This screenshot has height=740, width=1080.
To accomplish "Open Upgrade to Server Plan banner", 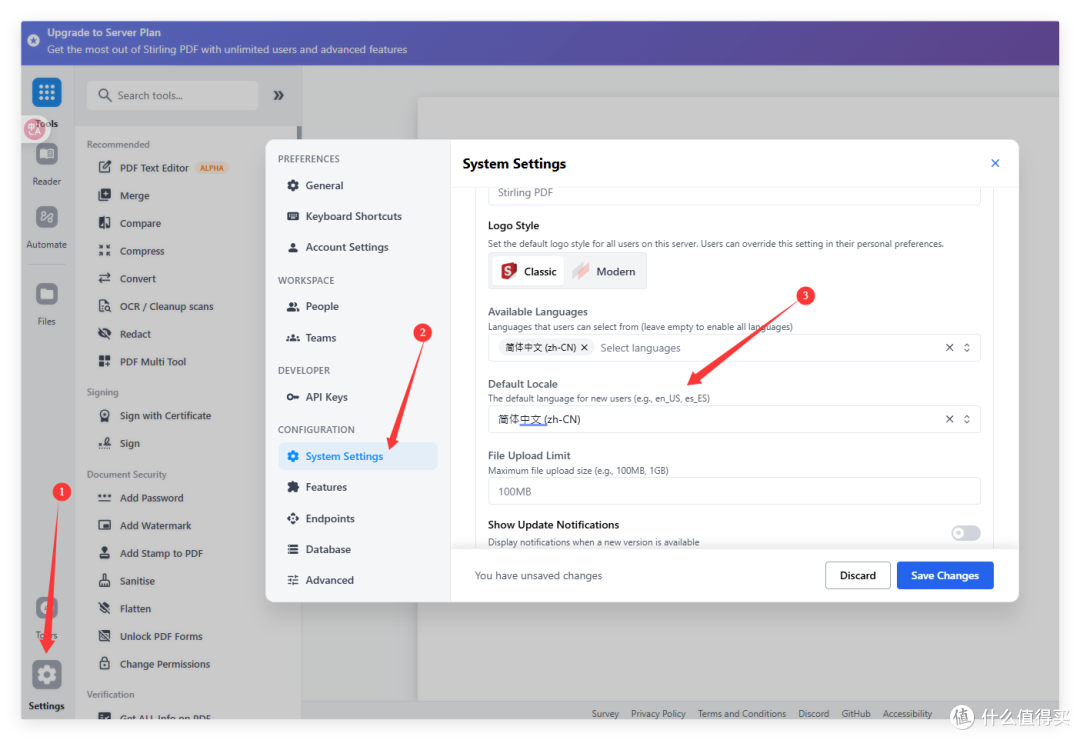I will pyautogui.click(x=540, y=41).
